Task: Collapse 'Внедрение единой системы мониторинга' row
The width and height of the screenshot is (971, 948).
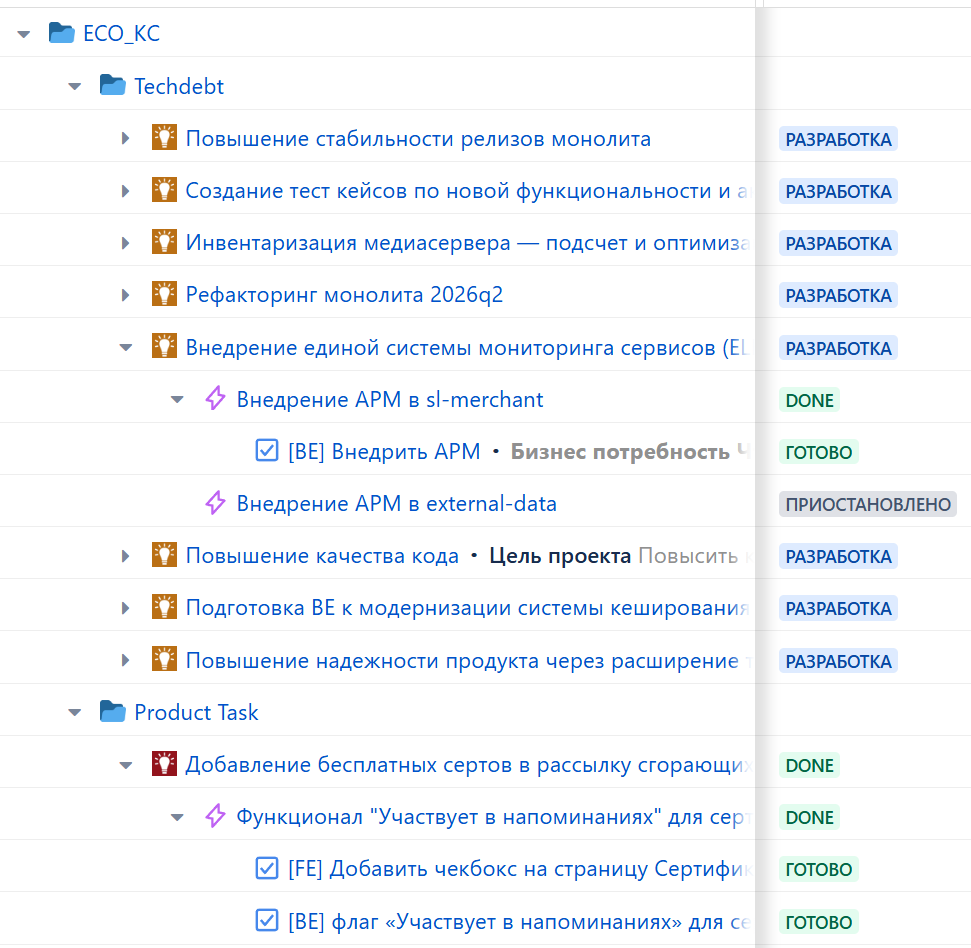Action: pos(126,348)
